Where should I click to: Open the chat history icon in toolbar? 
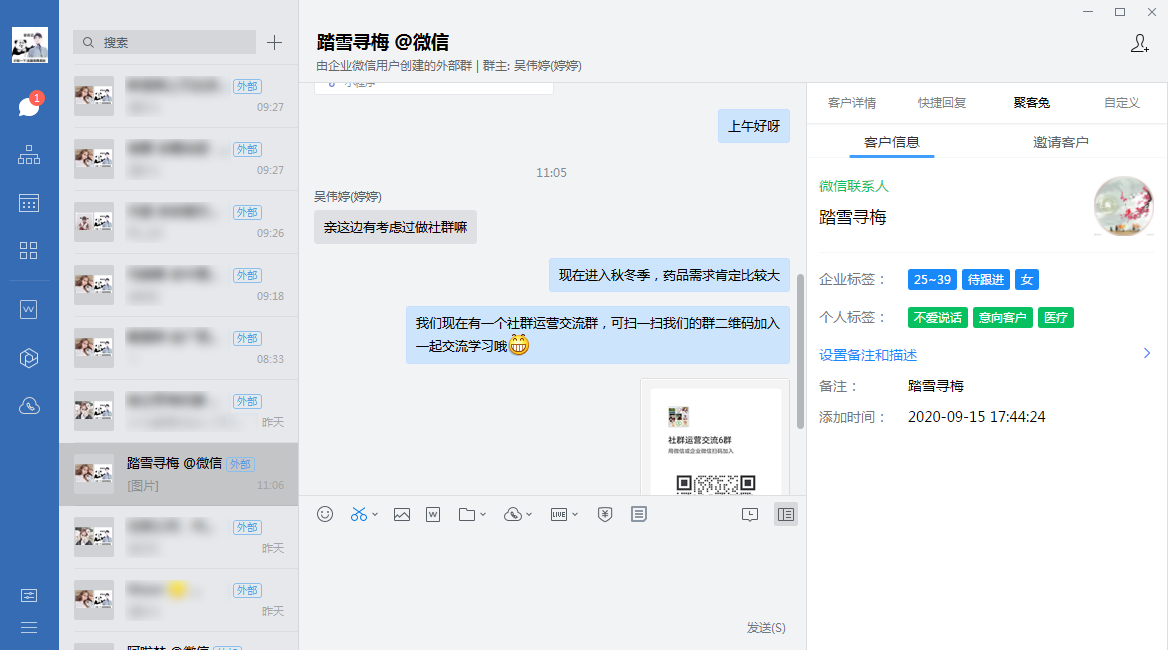click(x=750, y=514)
